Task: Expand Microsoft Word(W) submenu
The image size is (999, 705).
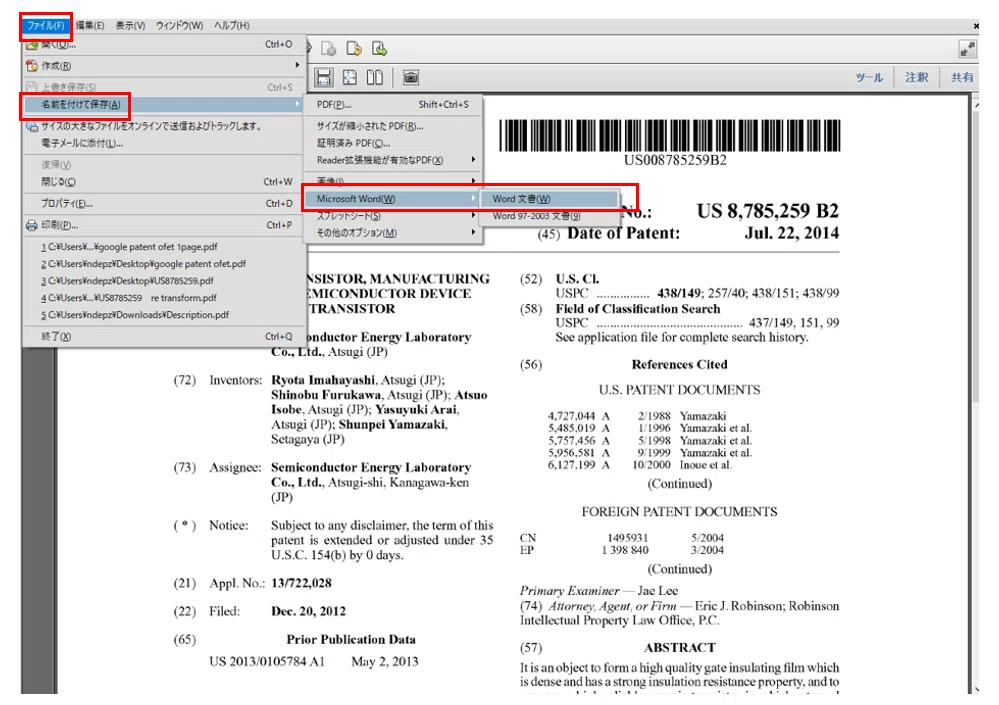Action: point(393,199)
